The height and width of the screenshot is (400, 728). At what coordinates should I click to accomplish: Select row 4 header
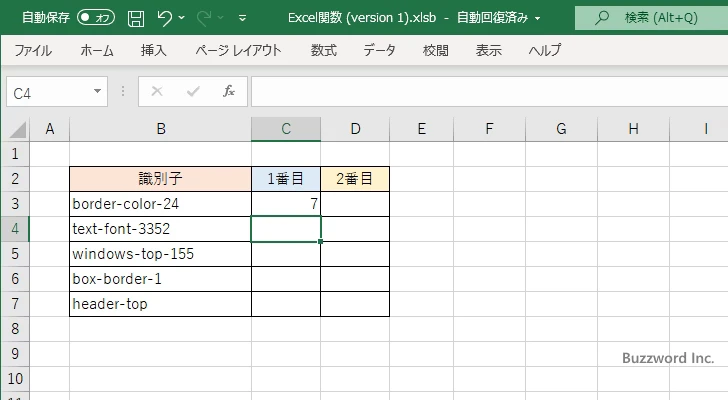pos(15,229)
